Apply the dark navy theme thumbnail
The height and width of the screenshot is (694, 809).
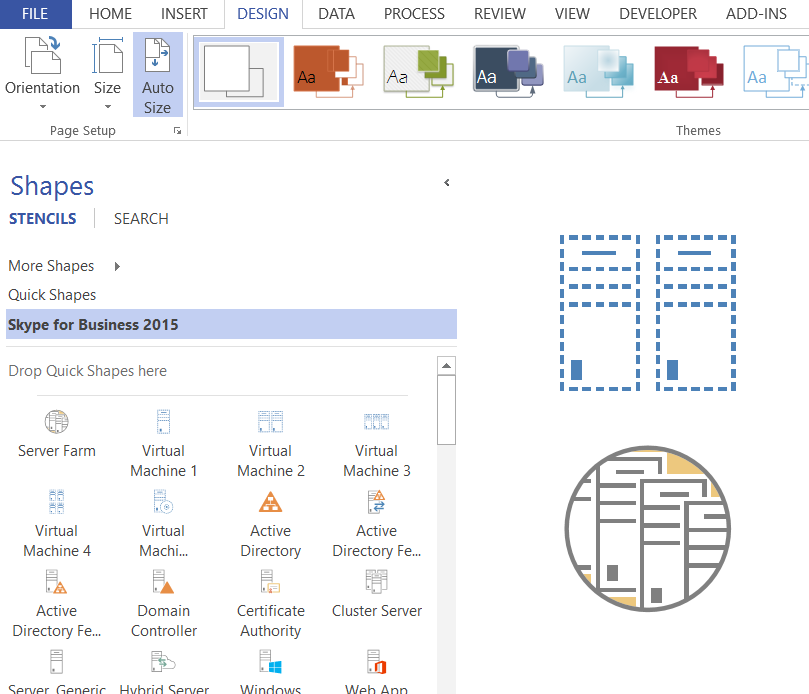pos(508,72)
